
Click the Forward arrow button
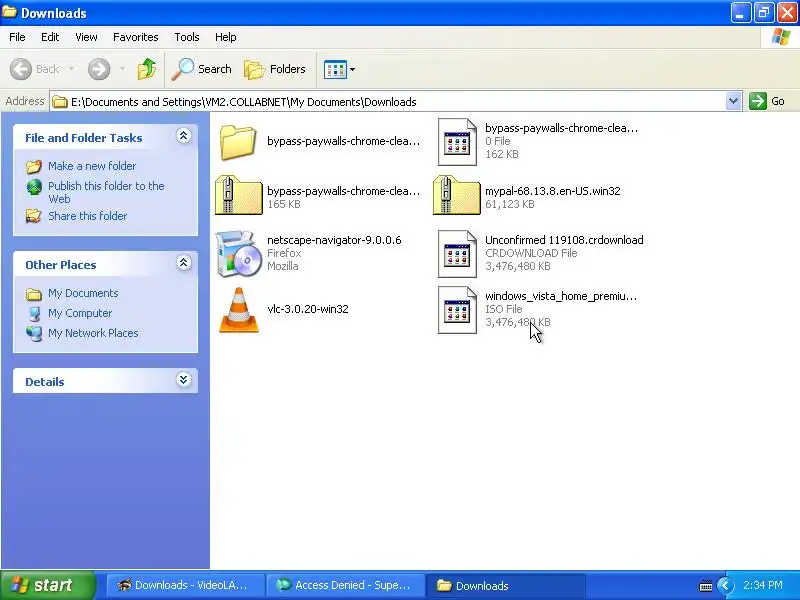pyautogui.click(x=99, y=69)
